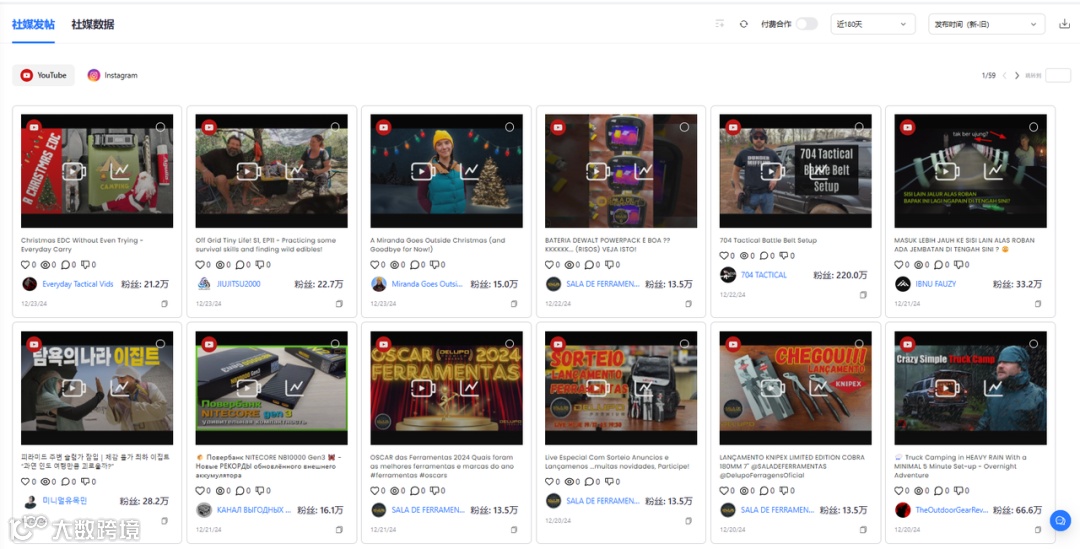Screen dimensions: 1080x549
Task: Open the 发布时间 (新-旧) sort dropdown
Action: [x=986, y=24]
